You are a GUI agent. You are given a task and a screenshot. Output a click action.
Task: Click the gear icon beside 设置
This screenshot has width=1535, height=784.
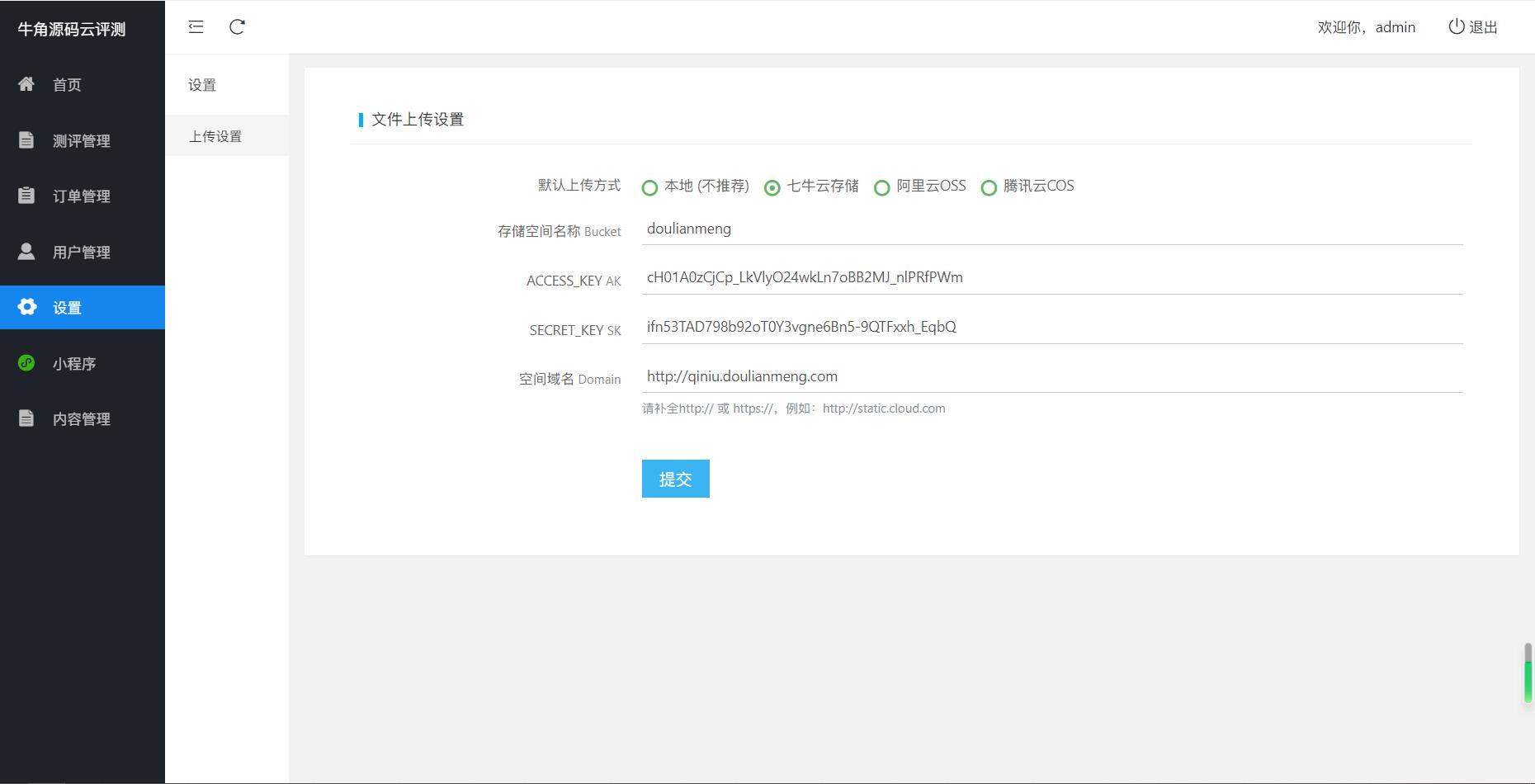(x=27, y=307)
